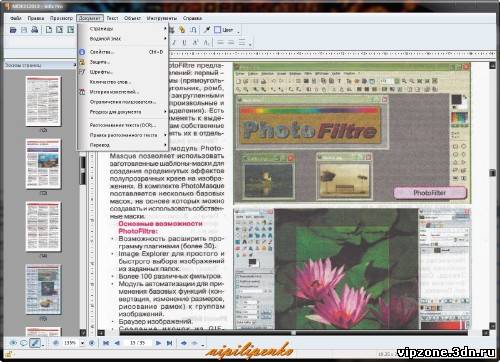Click the eyedropper tool icon
This screenshot has width=500, height=362.
(207, 30)
